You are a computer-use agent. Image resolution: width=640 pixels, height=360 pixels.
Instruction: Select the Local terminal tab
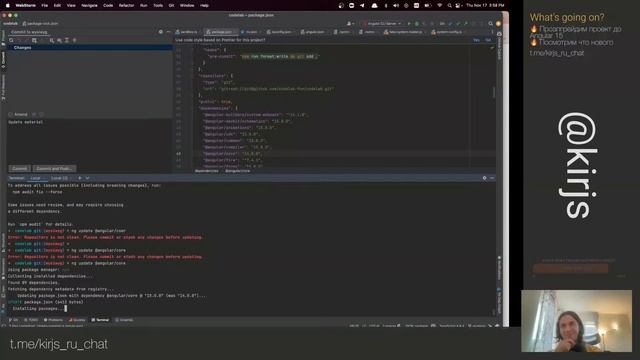[38, 178]
